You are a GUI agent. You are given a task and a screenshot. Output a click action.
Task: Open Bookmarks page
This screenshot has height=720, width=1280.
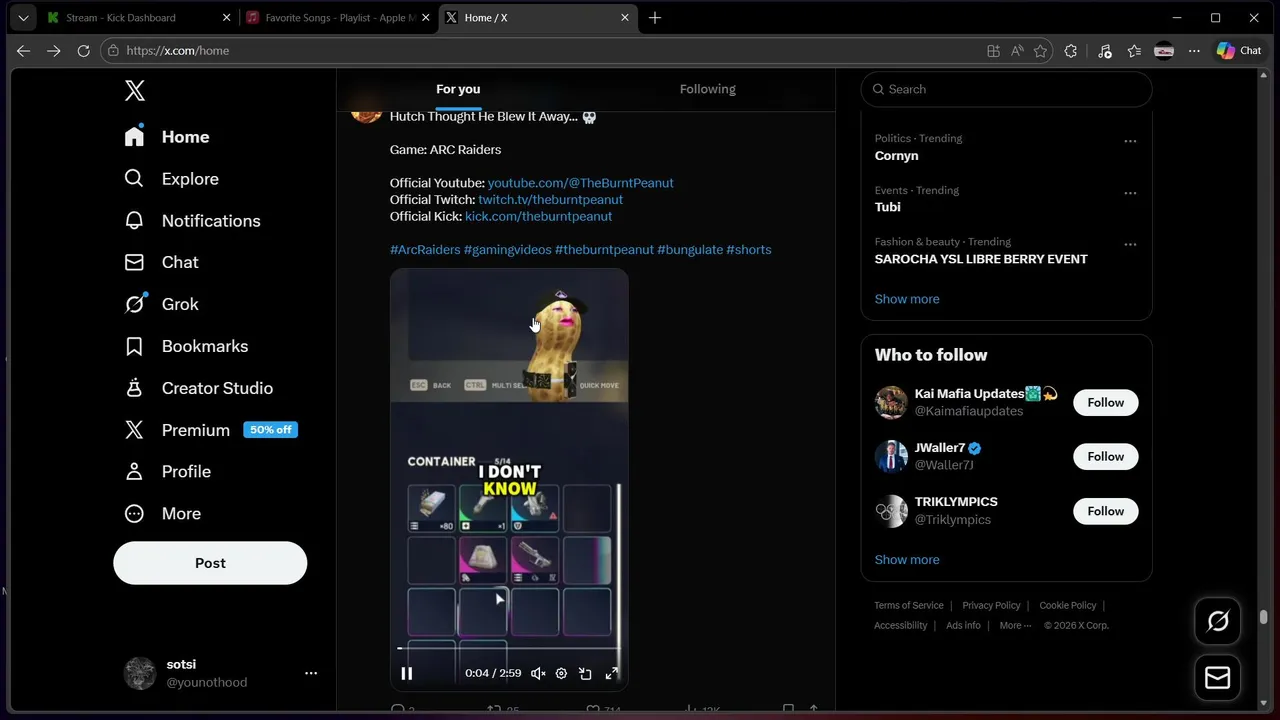pyautogui.click(x=187, y=346)
